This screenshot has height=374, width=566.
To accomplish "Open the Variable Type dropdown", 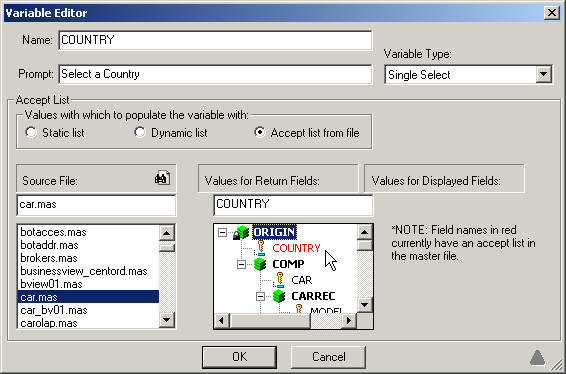I will [543, 75].
